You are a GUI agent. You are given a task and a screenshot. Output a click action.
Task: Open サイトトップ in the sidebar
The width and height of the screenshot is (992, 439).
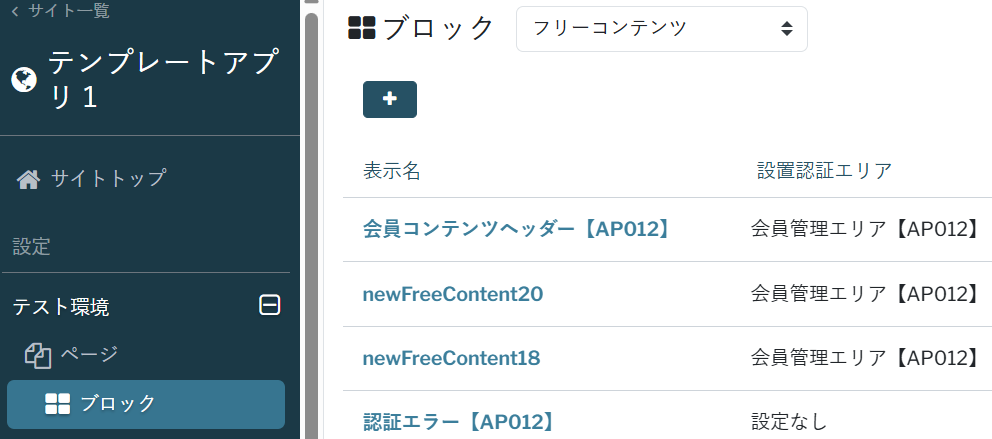click(x=108, y=179)
